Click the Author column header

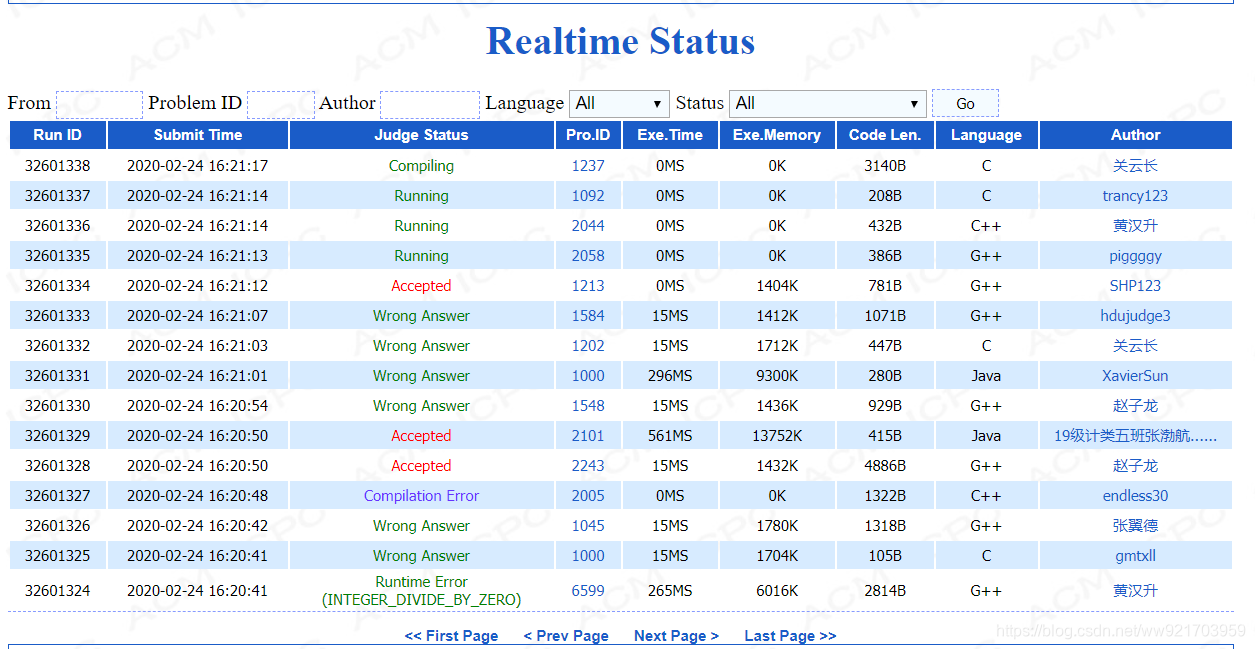click(x=1136, y=135)
